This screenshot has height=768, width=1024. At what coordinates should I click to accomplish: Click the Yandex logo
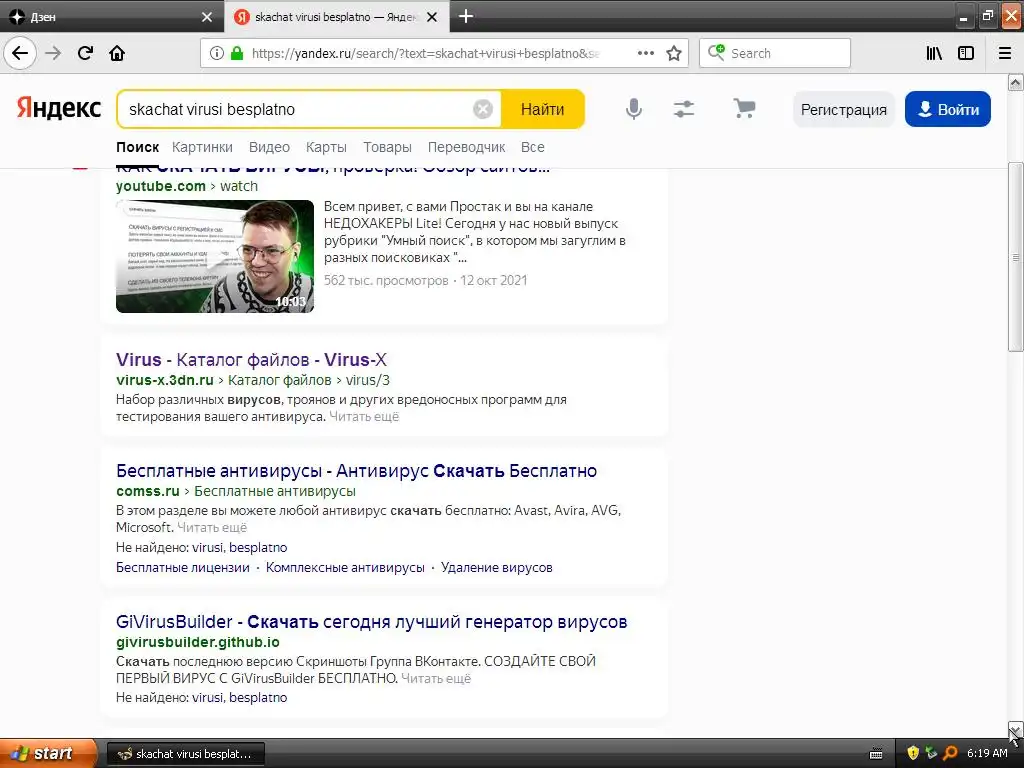coord(59,108)
